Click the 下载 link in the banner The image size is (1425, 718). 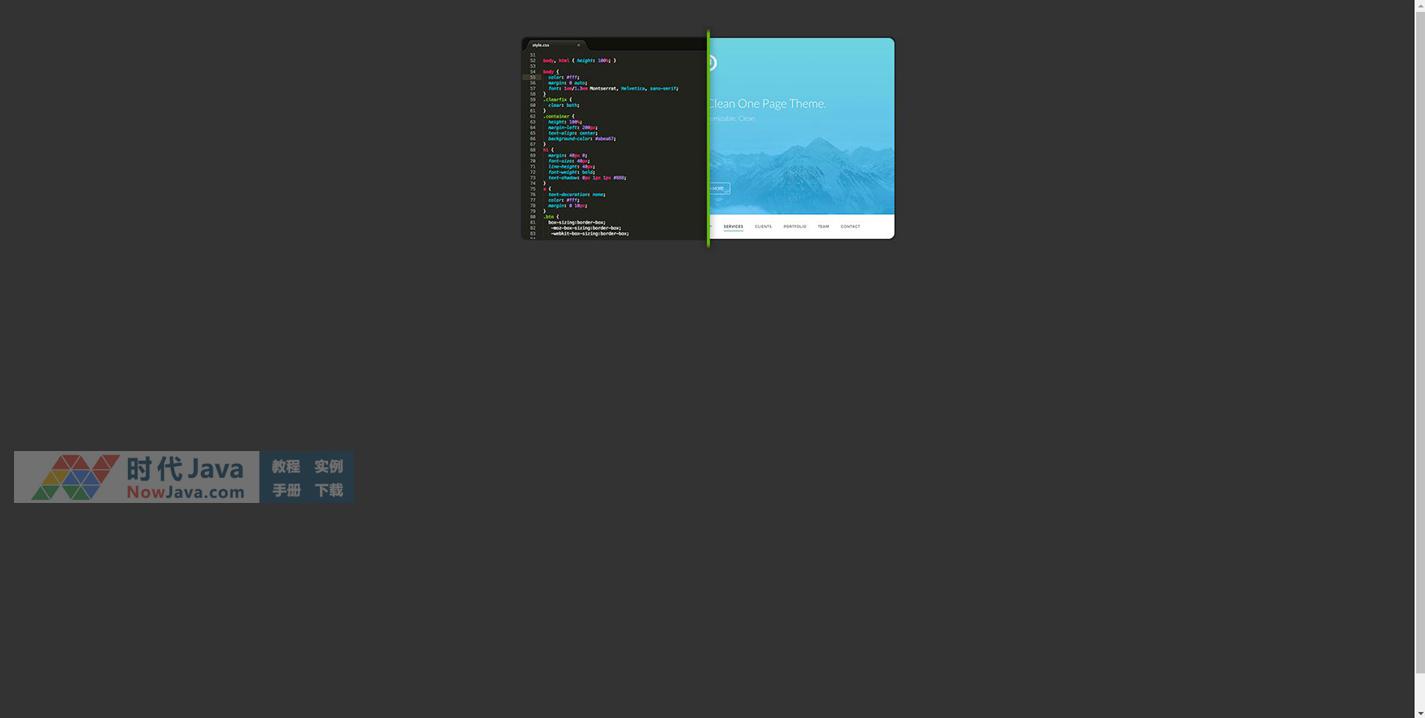pyautogui.click(x=329, y=490)
